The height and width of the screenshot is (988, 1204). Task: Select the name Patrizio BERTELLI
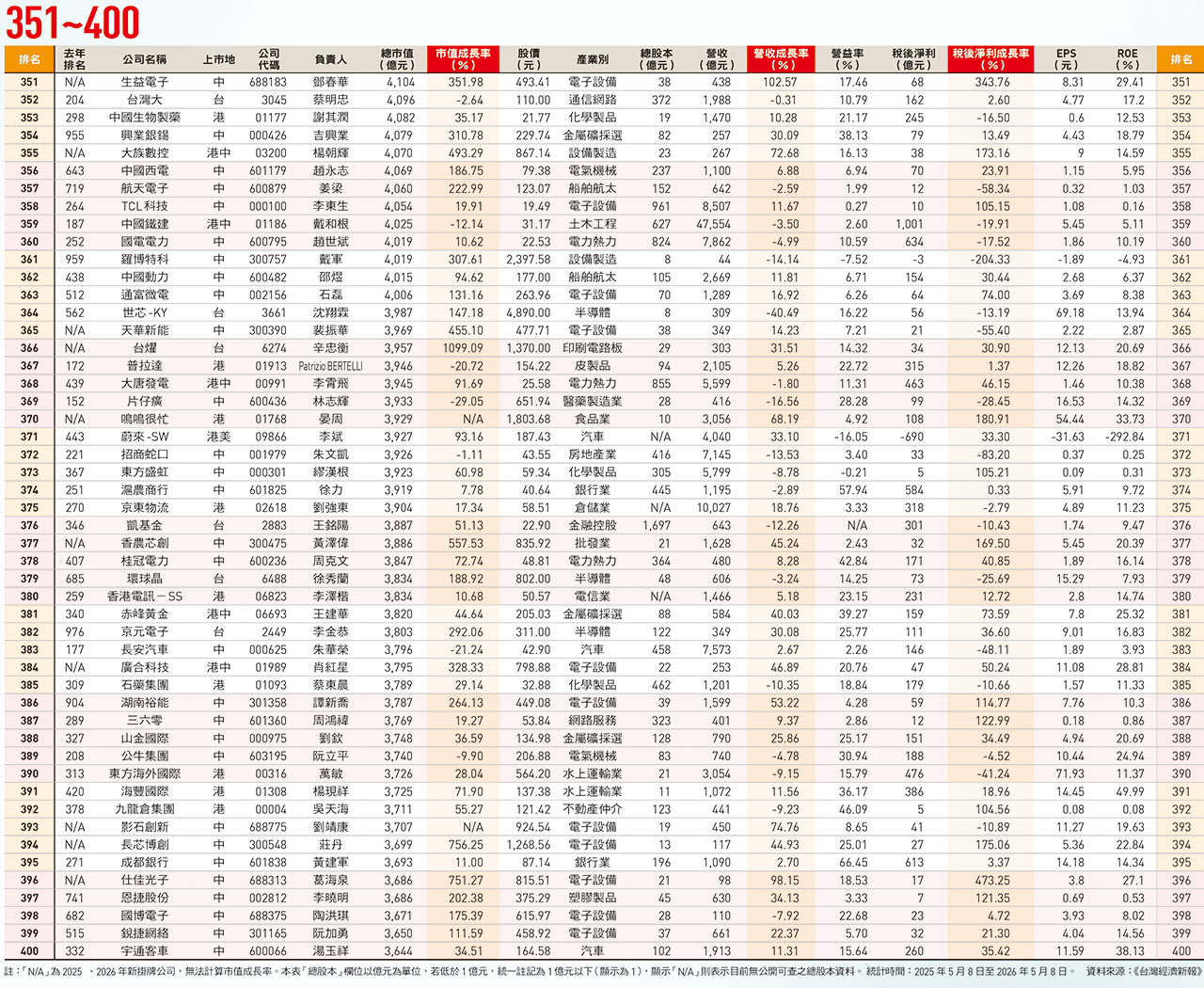click(331, 366)
